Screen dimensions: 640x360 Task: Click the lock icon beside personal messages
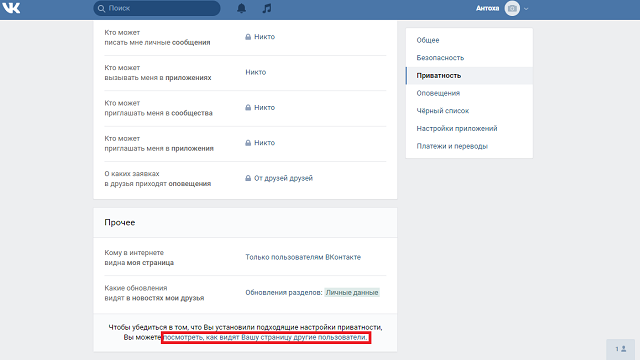(x=248, y=37)
